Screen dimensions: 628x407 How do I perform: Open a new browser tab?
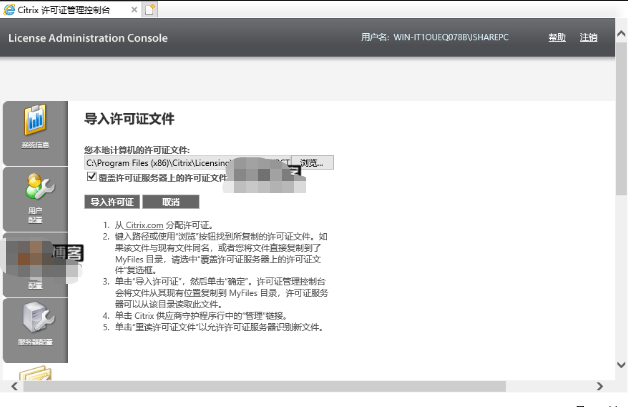click(x=149, y=10)
